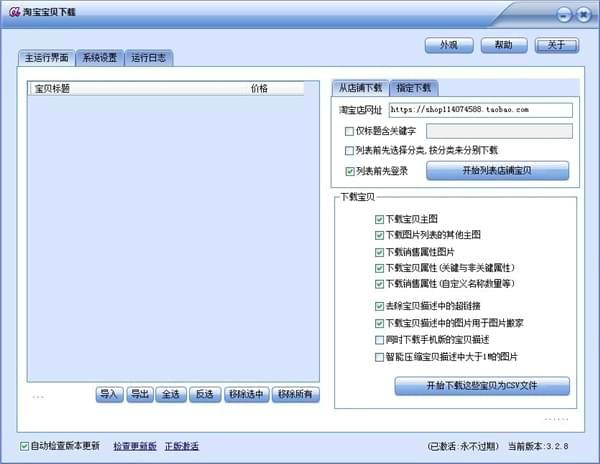
Task: Enable the 仅标题含关键字 checkbox
Action: tap(349, 132)
